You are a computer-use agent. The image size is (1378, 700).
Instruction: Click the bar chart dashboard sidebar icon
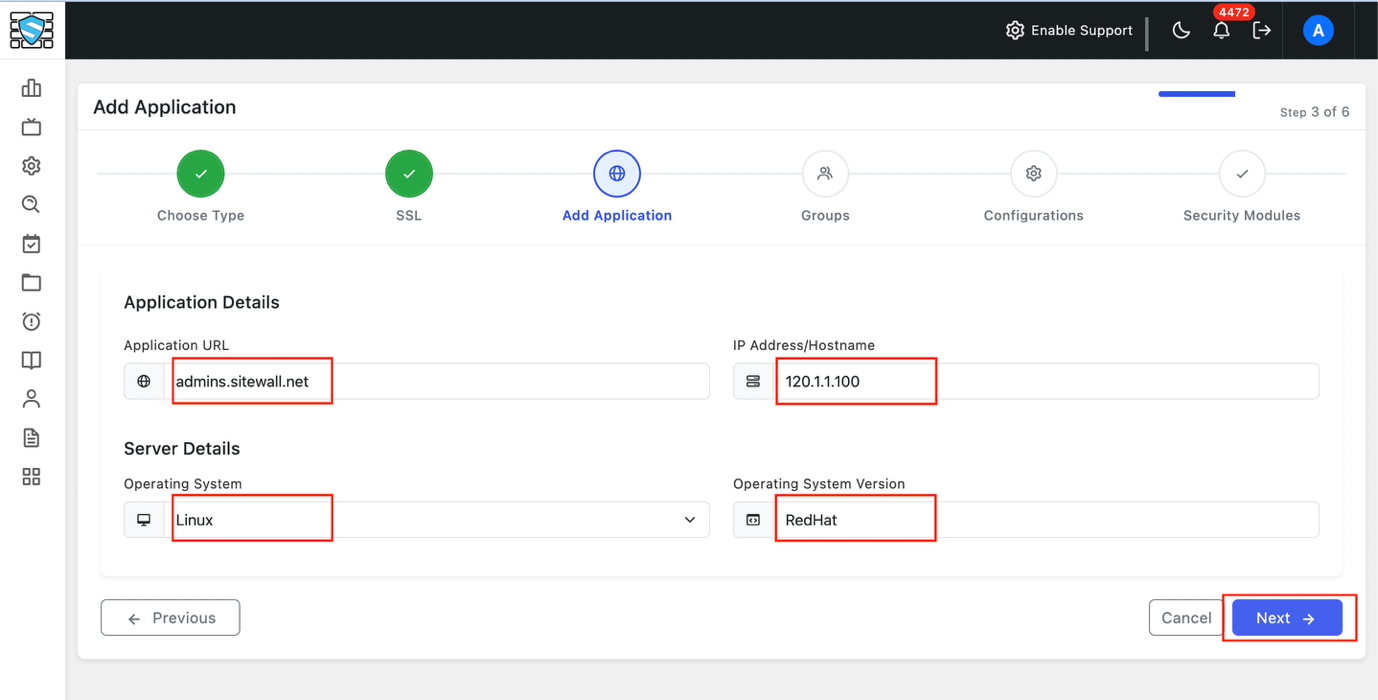coord(31,88)
